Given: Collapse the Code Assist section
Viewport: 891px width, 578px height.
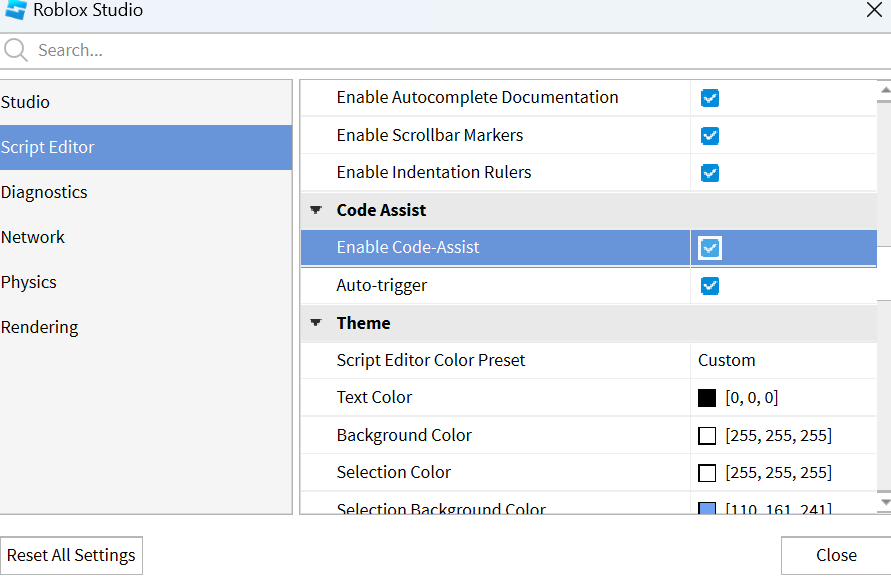Looking at the screenshot, I should (x=316, y=211).
